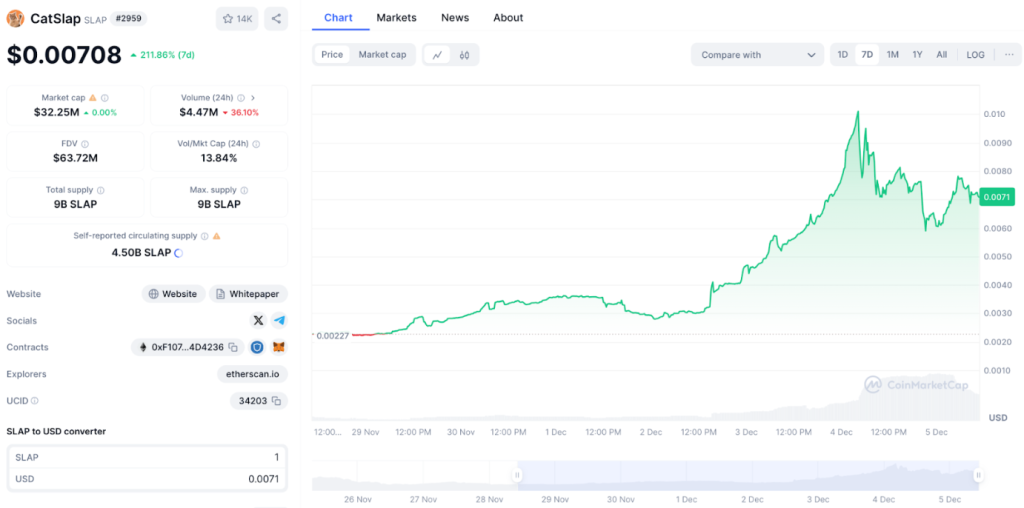Open the UCID info icon
Viewport: 1024px width, 508px height.
pyautogui.click(x=35, y=401)
